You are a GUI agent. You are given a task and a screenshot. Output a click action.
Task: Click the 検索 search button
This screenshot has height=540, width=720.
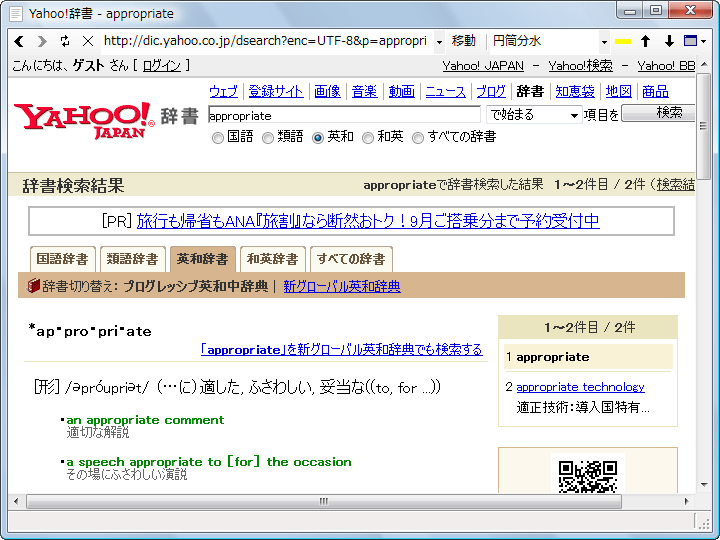coord(657,113)
